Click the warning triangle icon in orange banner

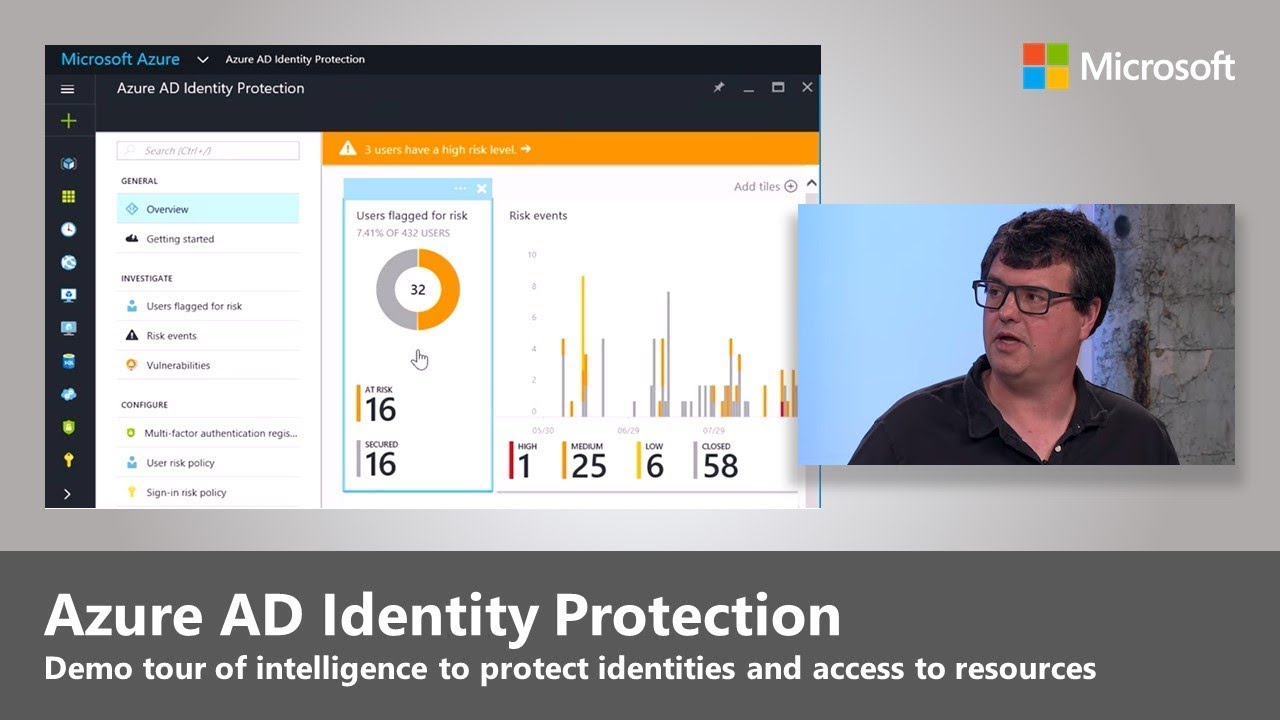pos(348,149)
